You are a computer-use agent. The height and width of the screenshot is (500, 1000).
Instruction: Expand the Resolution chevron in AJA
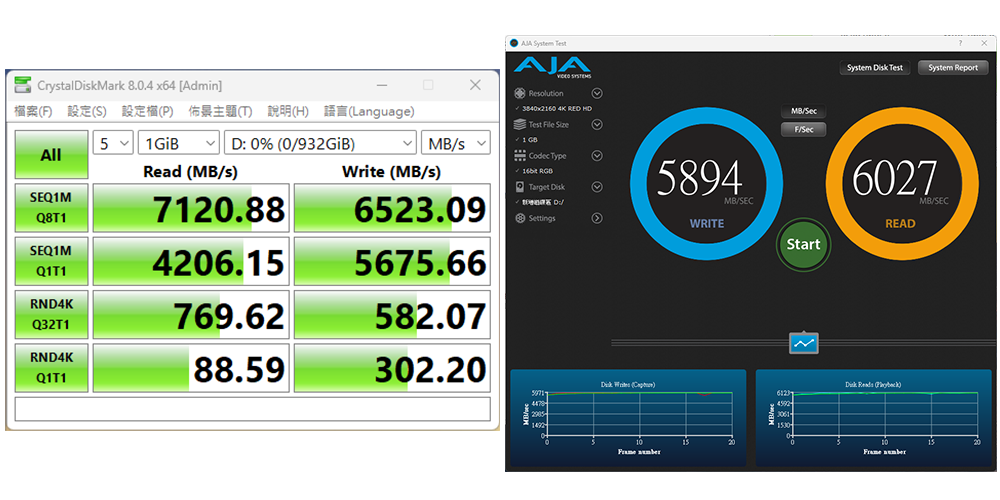pyautogui.click(x=597, y=94)
